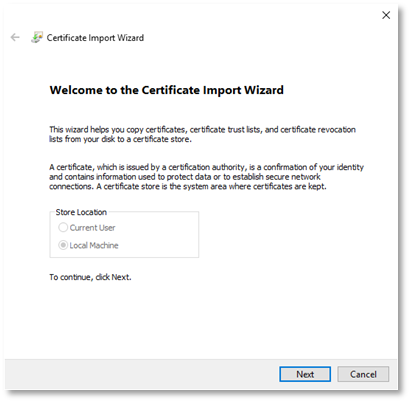Continue by clicking the Next button
The width and height of the screenshot is (410, 402).
[305, 374]
